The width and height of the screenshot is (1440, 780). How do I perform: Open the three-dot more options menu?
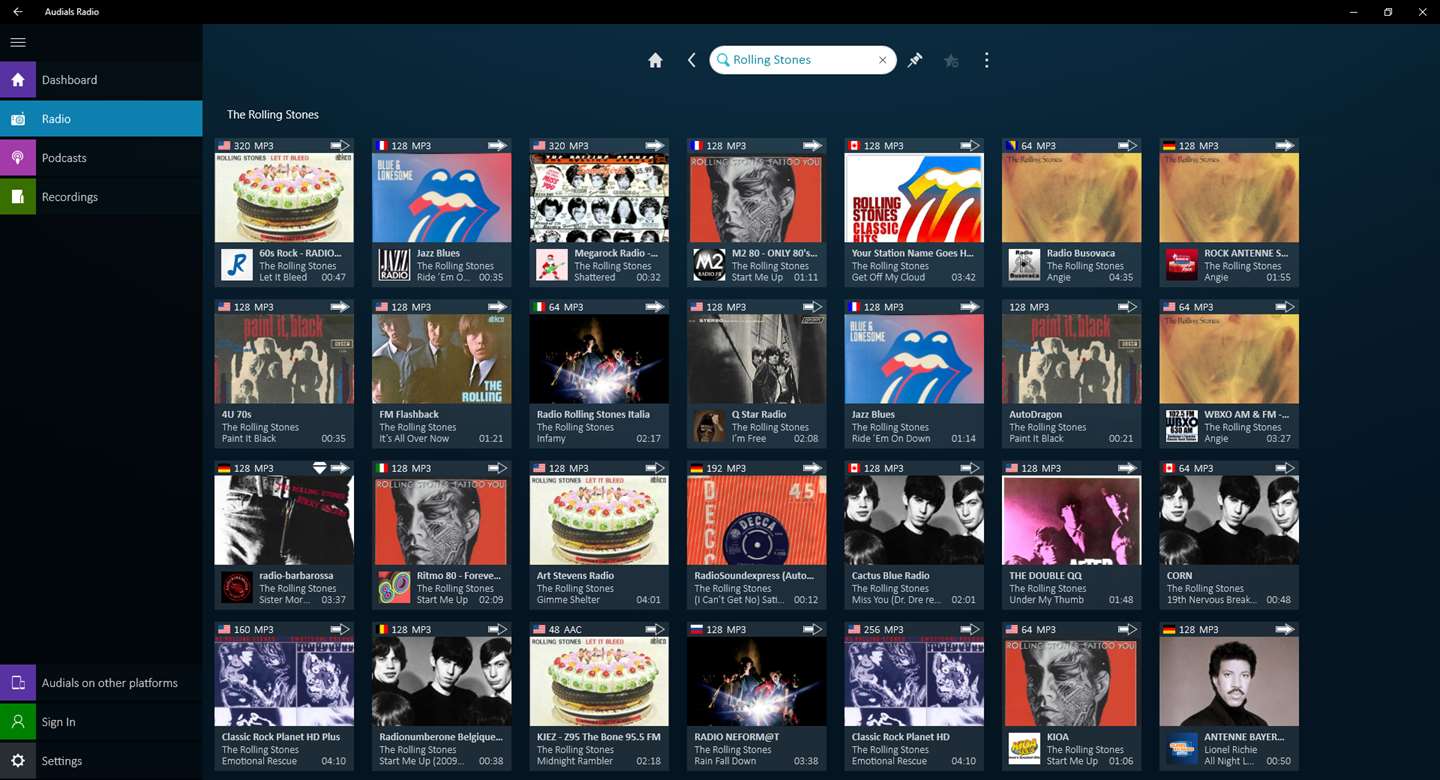click(986, 60)
